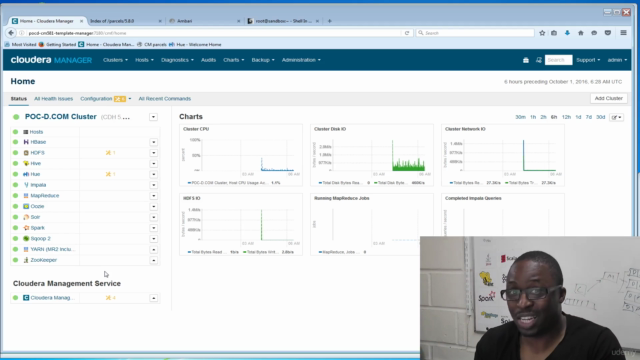This screenshot has width=640, height=360.
Task: Open the Cluster CPU chart
Action: click(x=241, y=156)
